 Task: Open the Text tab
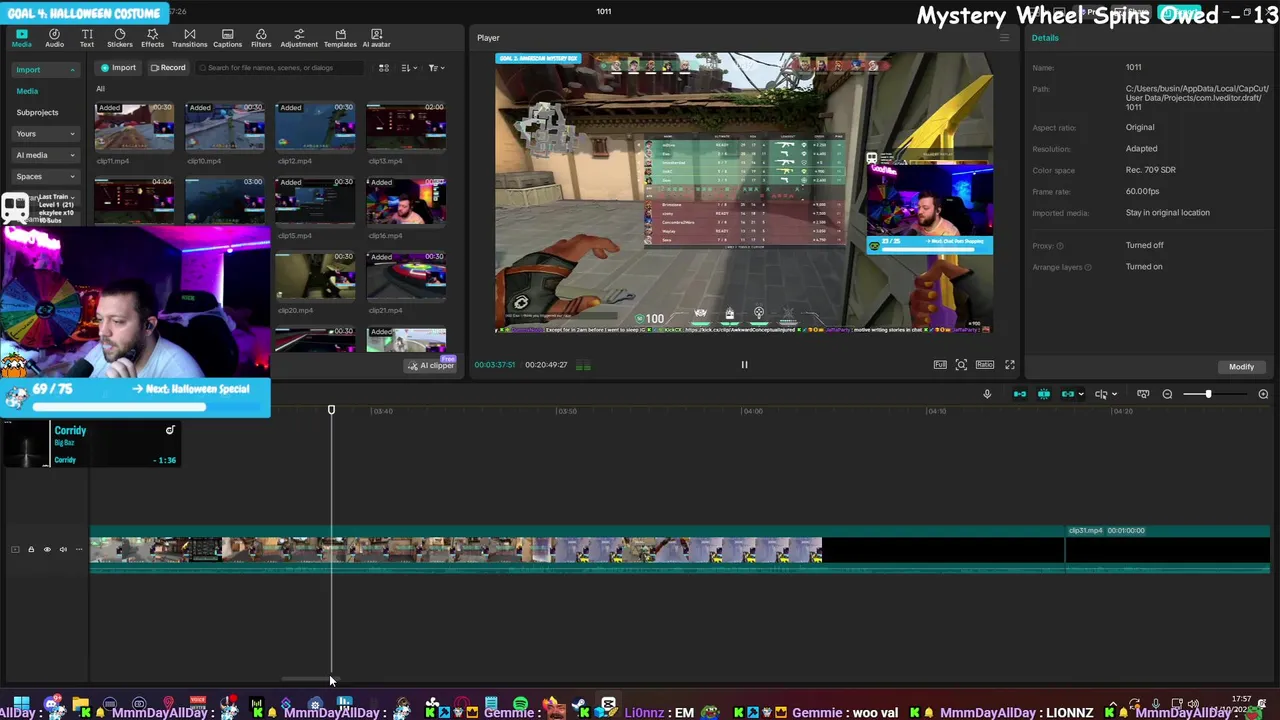[x=87, y=38]
